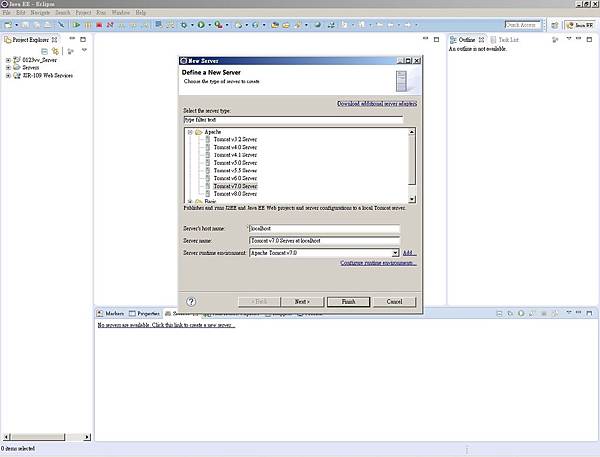The height and width of the screenshot is (457, 600).
Task: Open the Project menu
Action: (x=83, y=13)
